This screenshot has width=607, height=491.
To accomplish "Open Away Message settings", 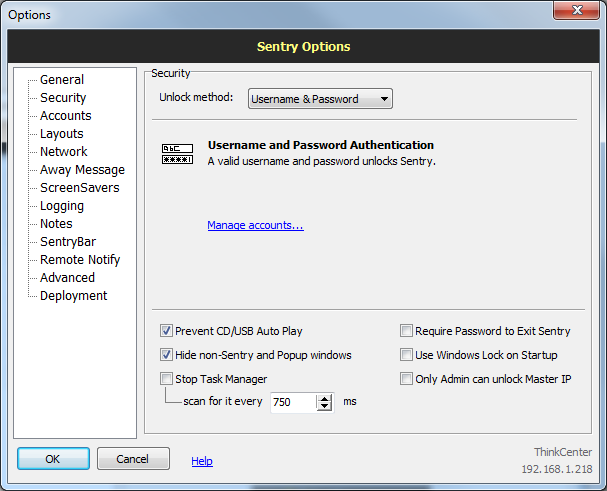I will click(x=82, y=170).
